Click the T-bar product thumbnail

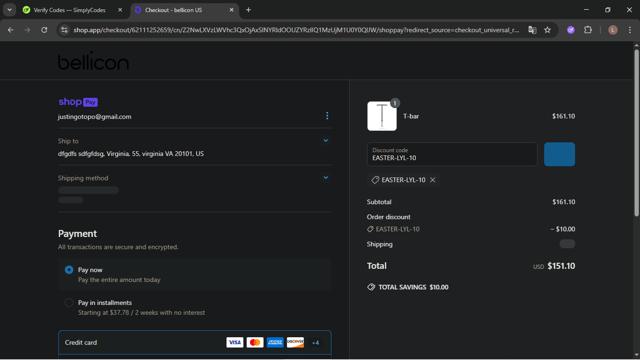pyautogui.click(x=382, y=116)
